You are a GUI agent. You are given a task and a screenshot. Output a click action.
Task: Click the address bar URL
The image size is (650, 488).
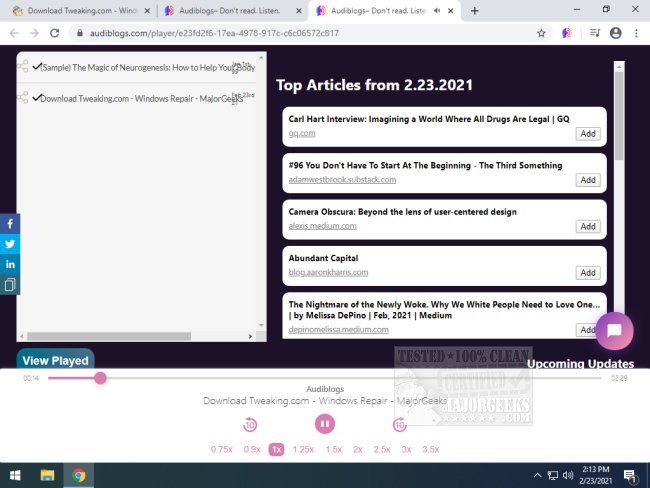pyautogui.click(x=214, y=33)
